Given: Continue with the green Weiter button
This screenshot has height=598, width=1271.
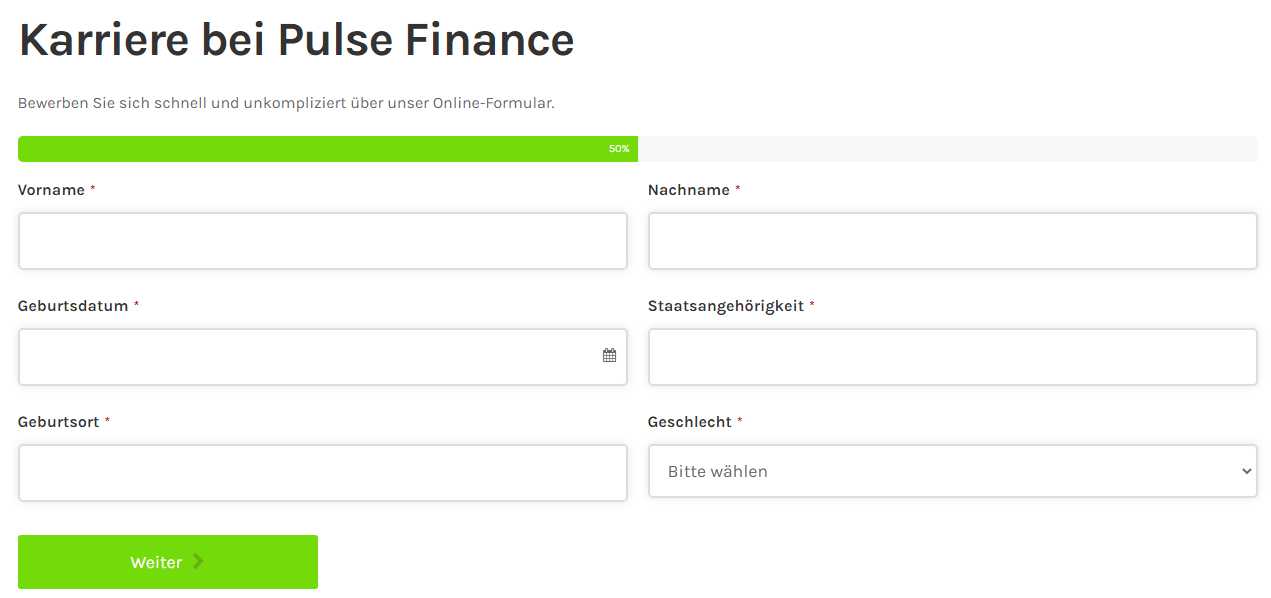Looking at the screenshot, I should click(168, 562).
